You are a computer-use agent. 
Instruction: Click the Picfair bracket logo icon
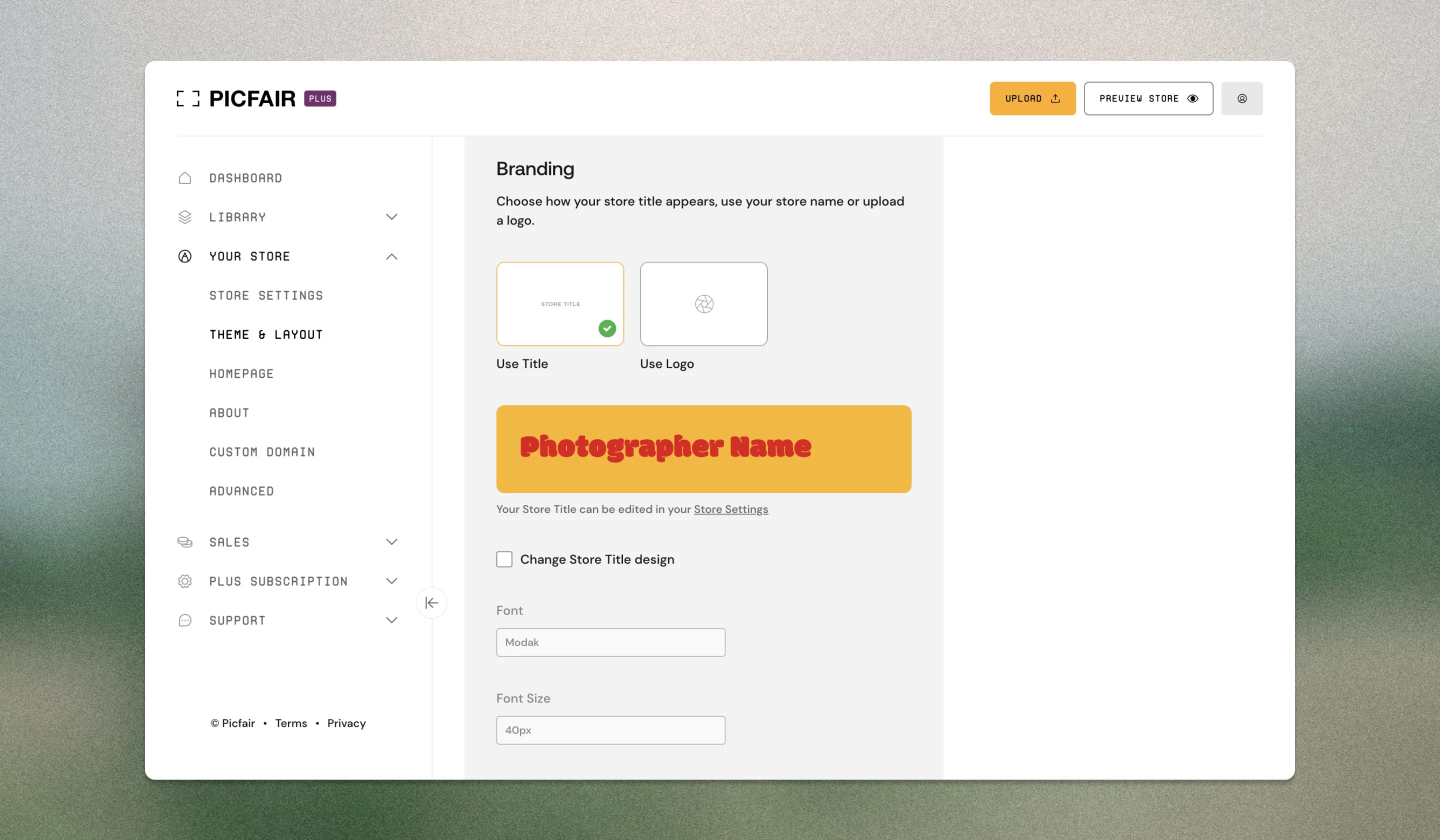pos(188,98)
